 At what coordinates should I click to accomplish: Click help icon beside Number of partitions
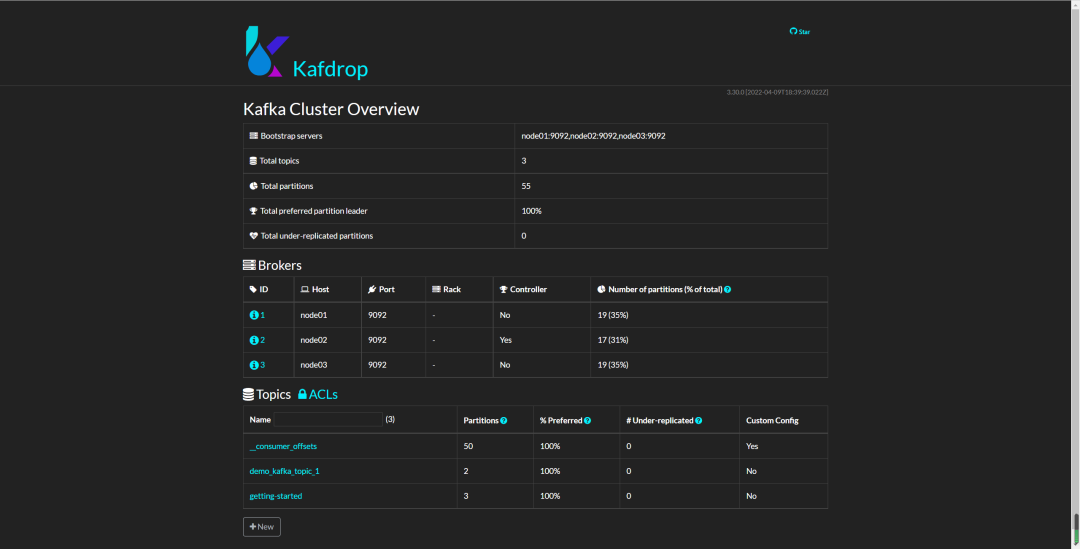pos(727,289)
